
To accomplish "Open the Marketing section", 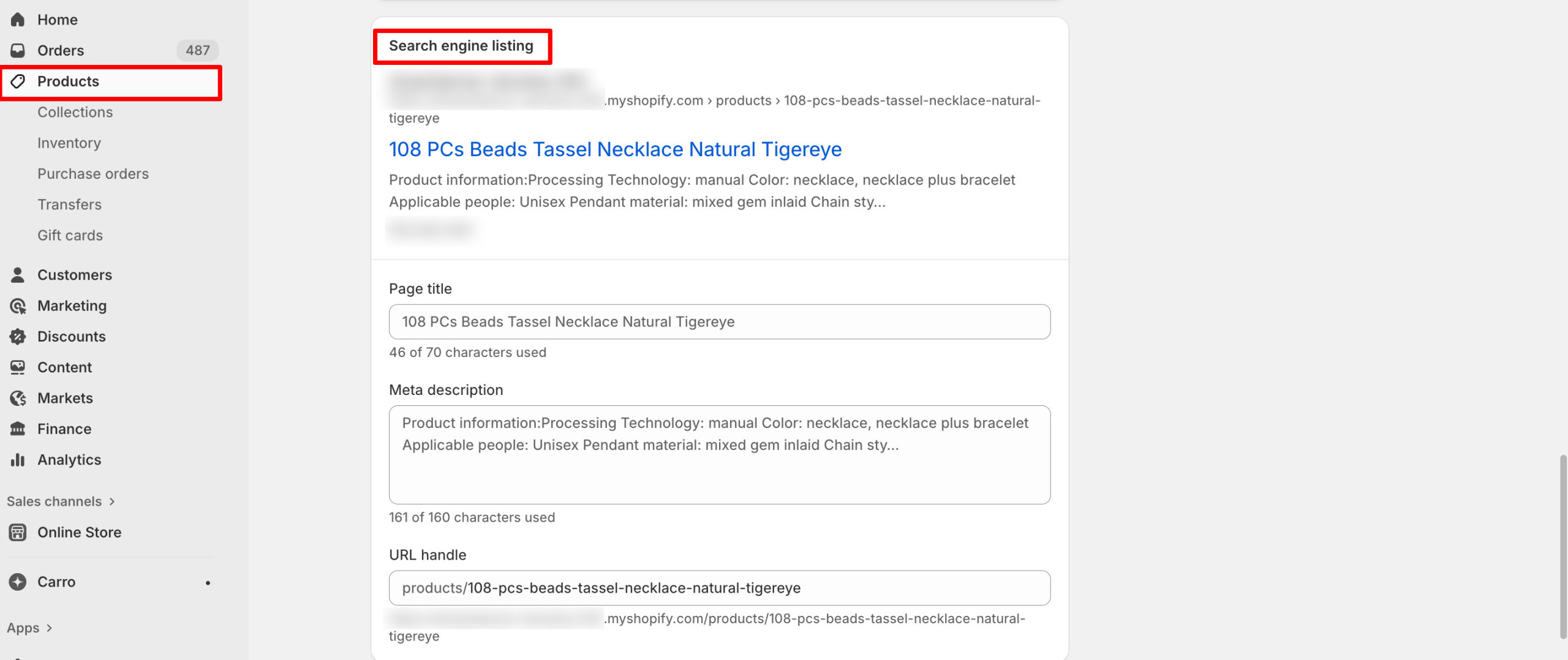I will click(x=72, y=306).
